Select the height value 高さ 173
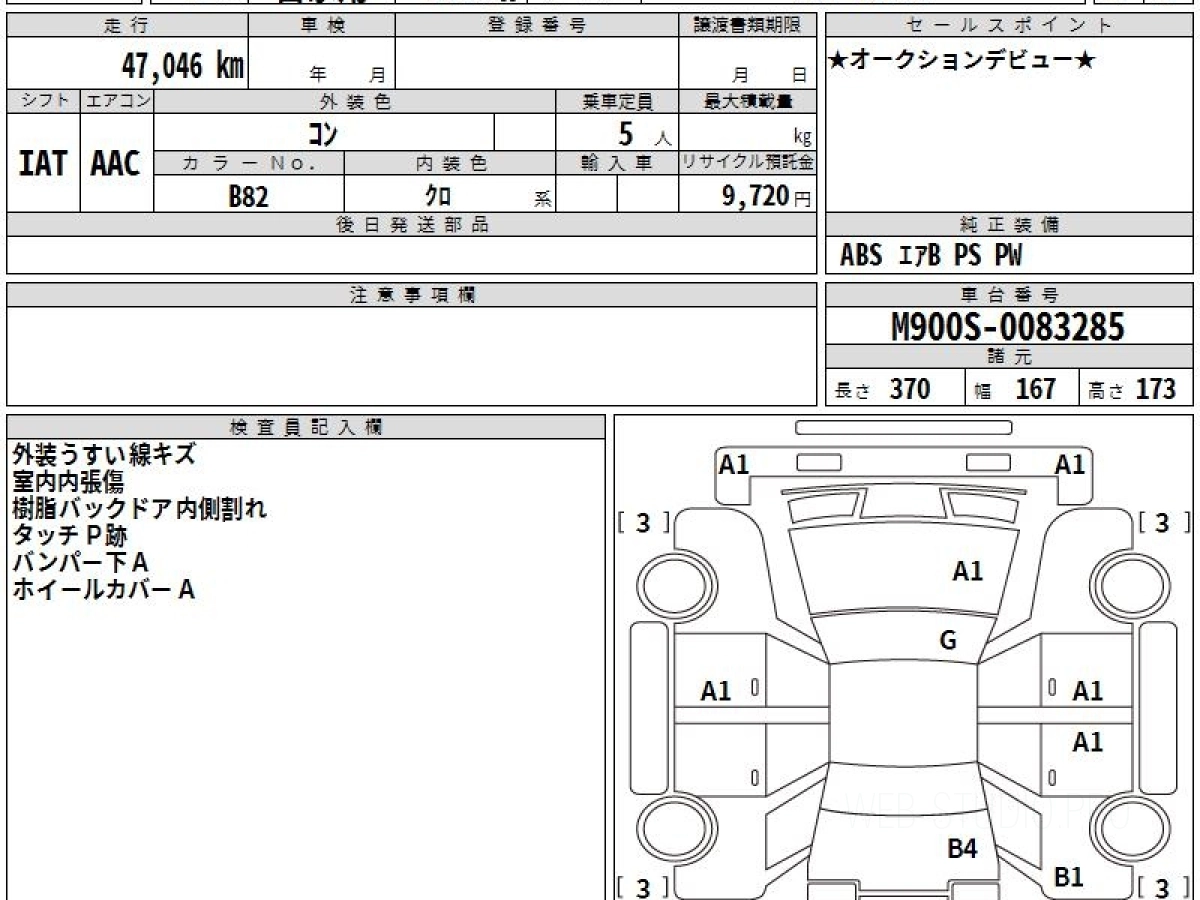Screen dimensions: 1200x900 (x=1133, y=389)
